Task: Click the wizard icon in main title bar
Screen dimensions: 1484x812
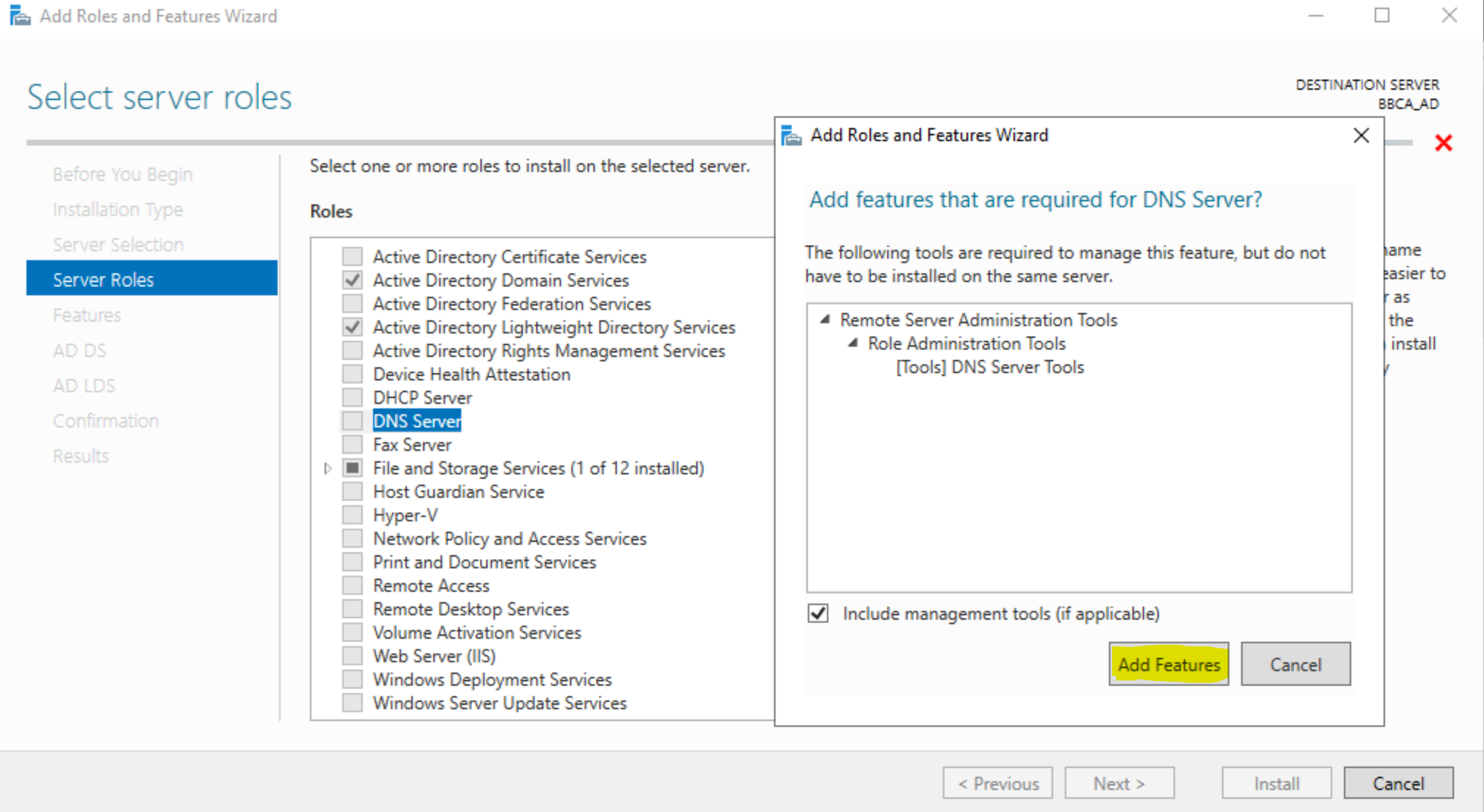Action: pyautogui.click(x=20, y=16)
